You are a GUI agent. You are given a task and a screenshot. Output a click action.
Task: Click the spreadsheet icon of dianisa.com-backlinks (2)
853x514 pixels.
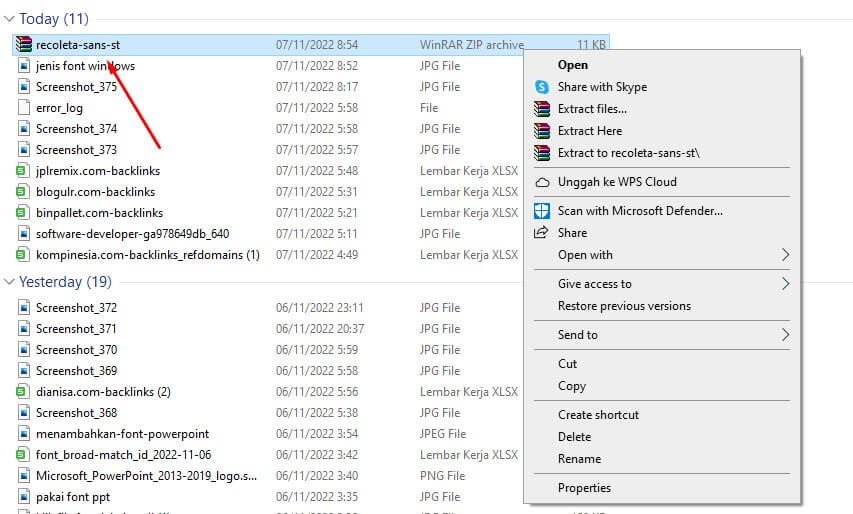(22, 392)
